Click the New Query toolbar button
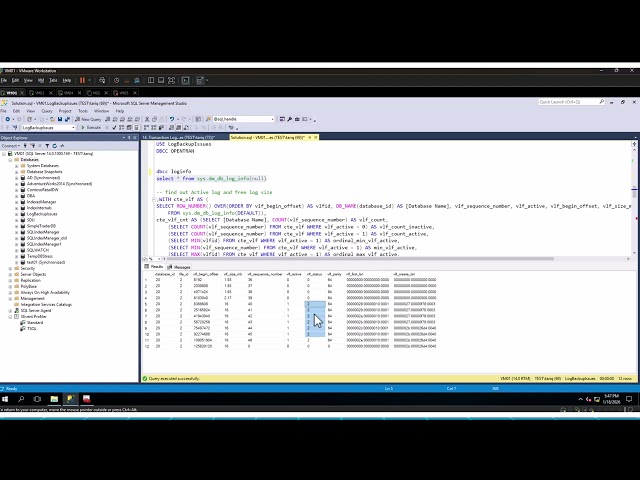Viewport: 640px width, 480px height. (x=88, y=119)
